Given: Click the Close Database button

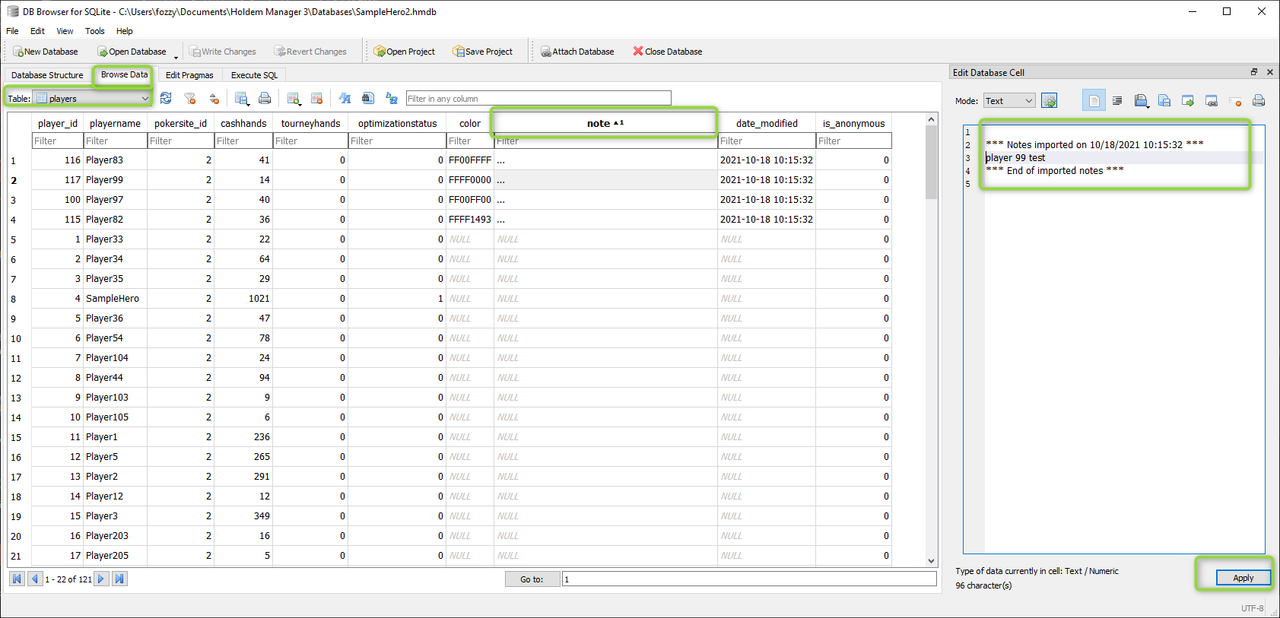Looking at the screenshot, I should click(x=667, y=52).
